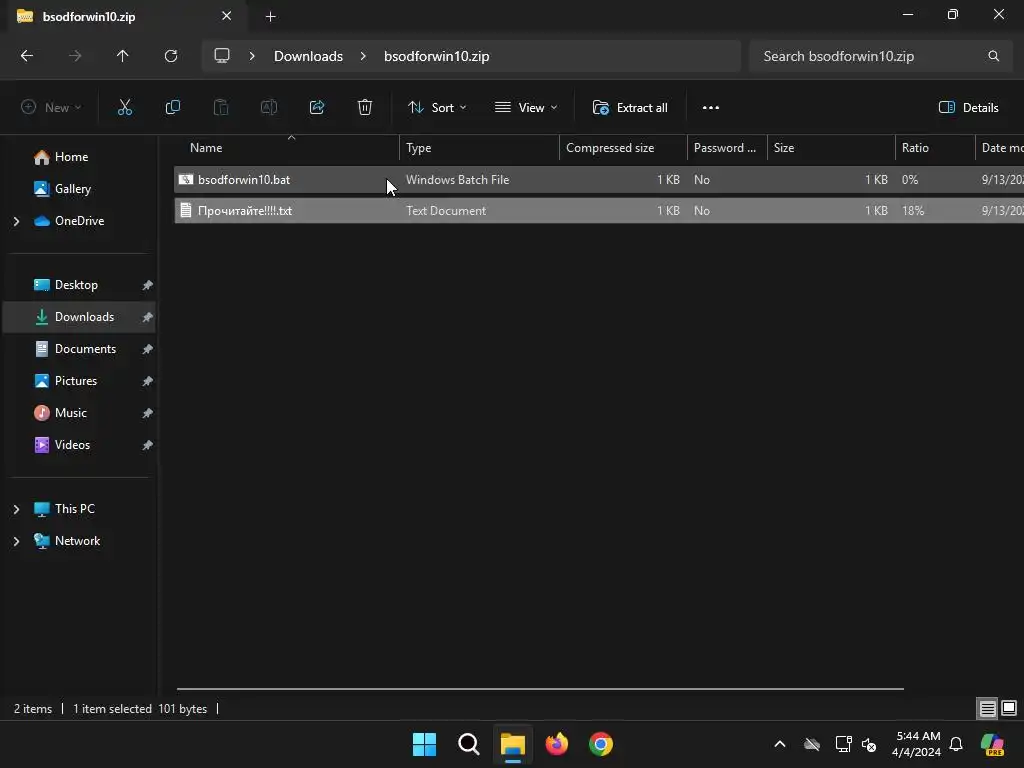Viewport: 1024px width, 768px height.
Task: Switch to large thumbnails view icon
Action: tap(1009, 708)
